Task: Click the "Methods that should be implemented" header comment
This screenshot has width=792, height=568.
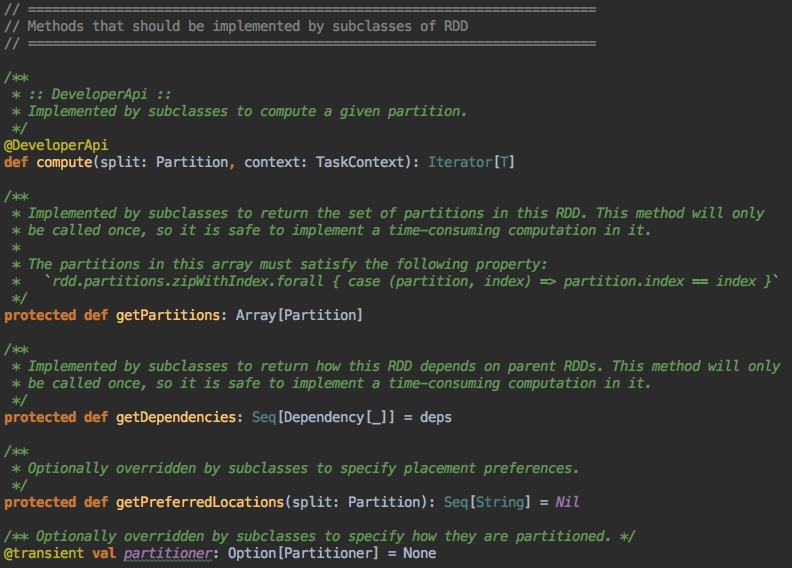Action: pos(245,26)
